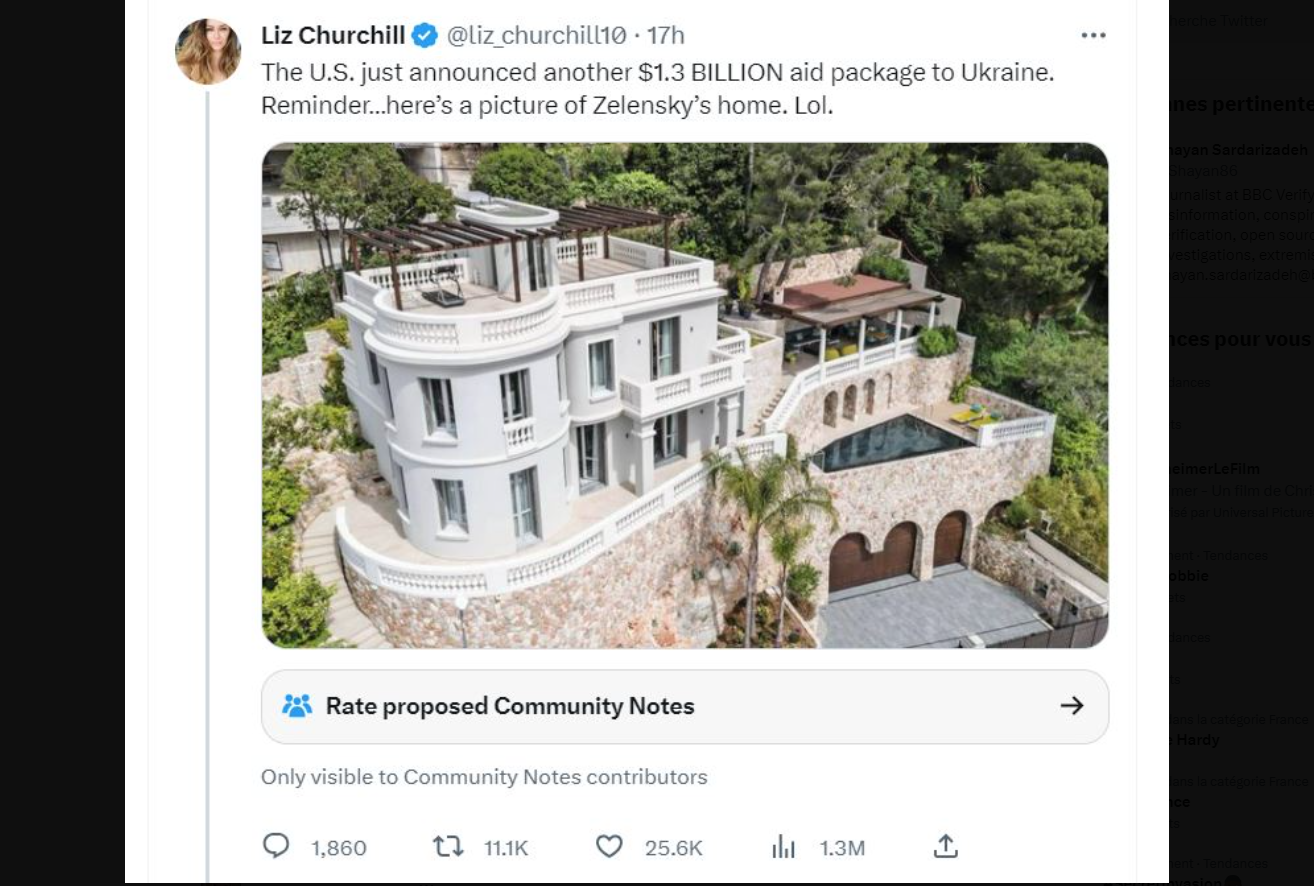Click the blue verified badge

click(425, 36)
